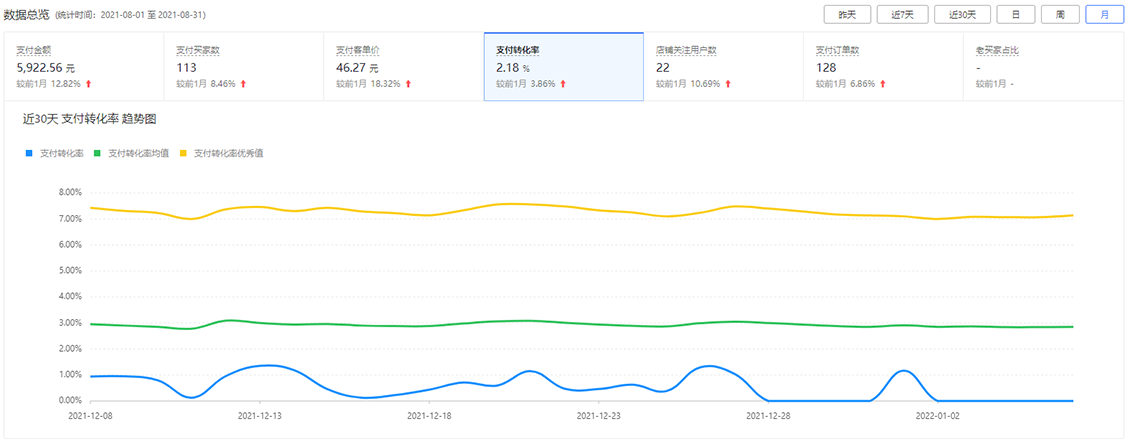Switch to 周 granularity
This screenshot has width=1130, height=439.
[x=1060, y=14]
